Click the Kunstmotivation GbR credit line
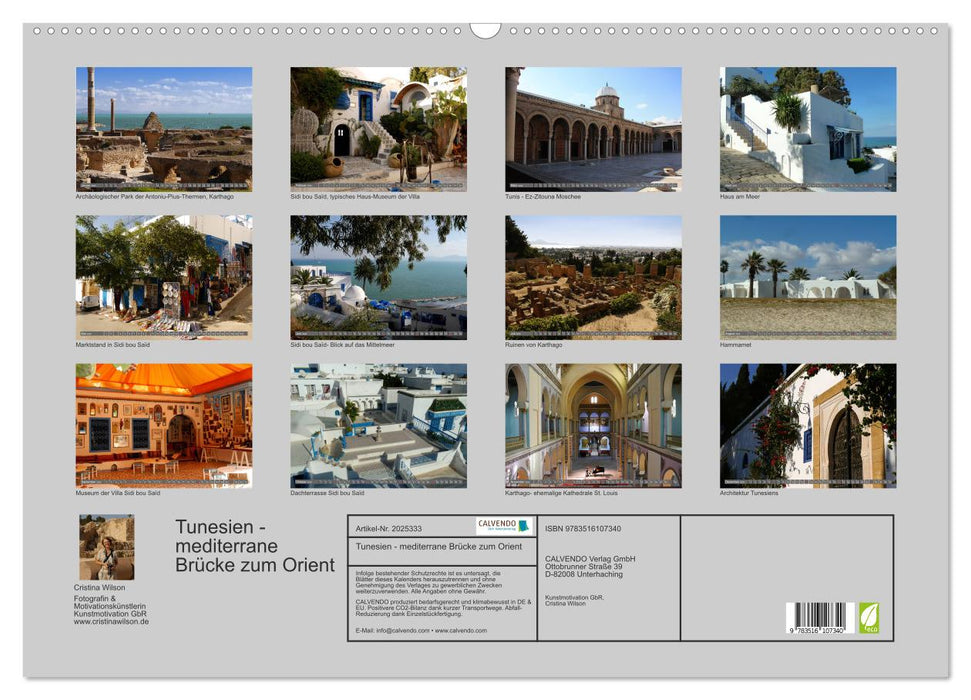Viewport: 971px width, 700px height. [x=574, y=601]
